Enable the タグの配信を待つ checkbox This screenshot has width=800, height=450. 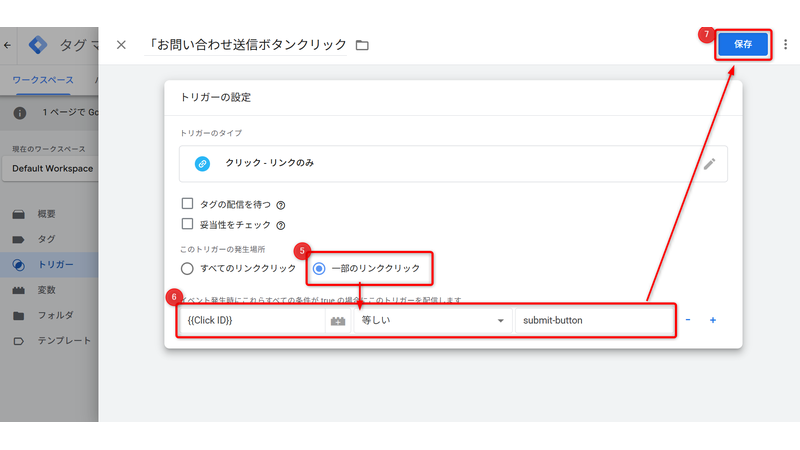[x=187, y=204]
